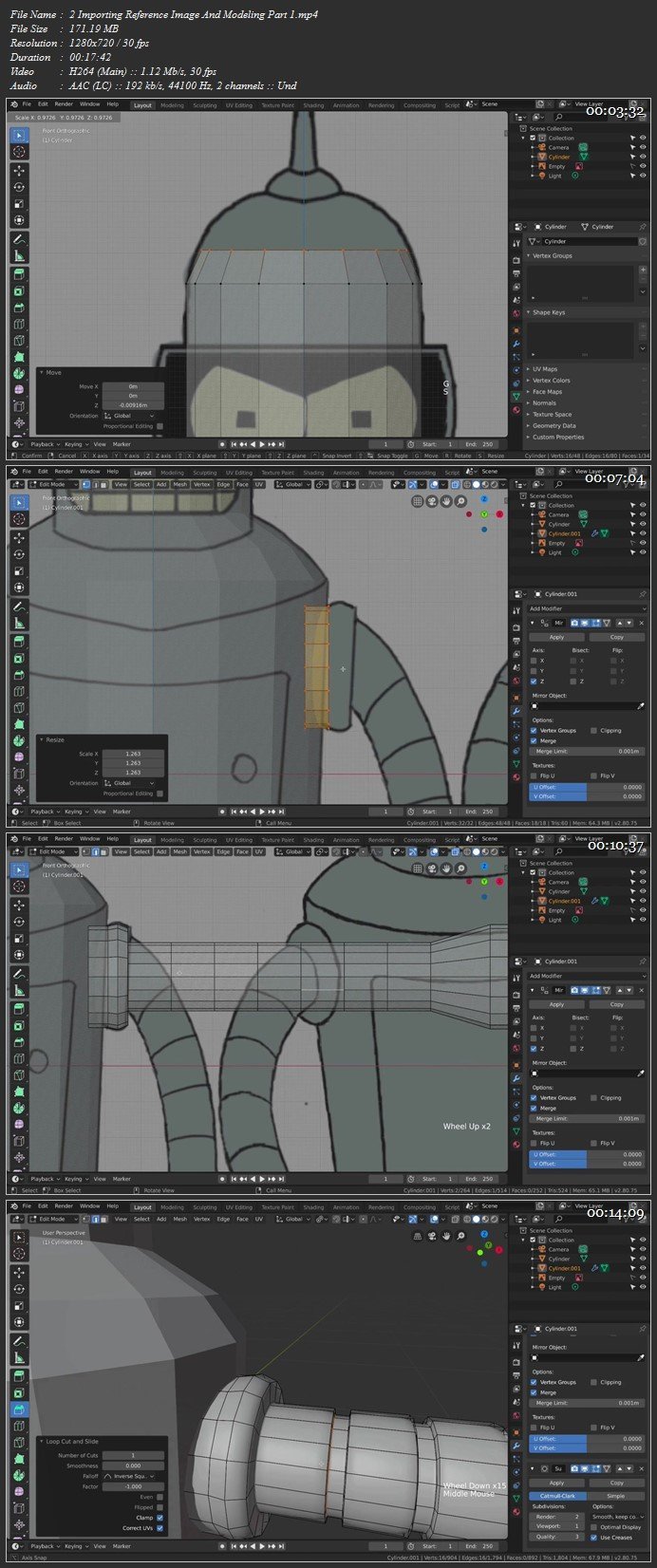Activate the Transform tool in the 00:07:04 frame toolbar
657x1568 pixels.
tap(19, 588)
